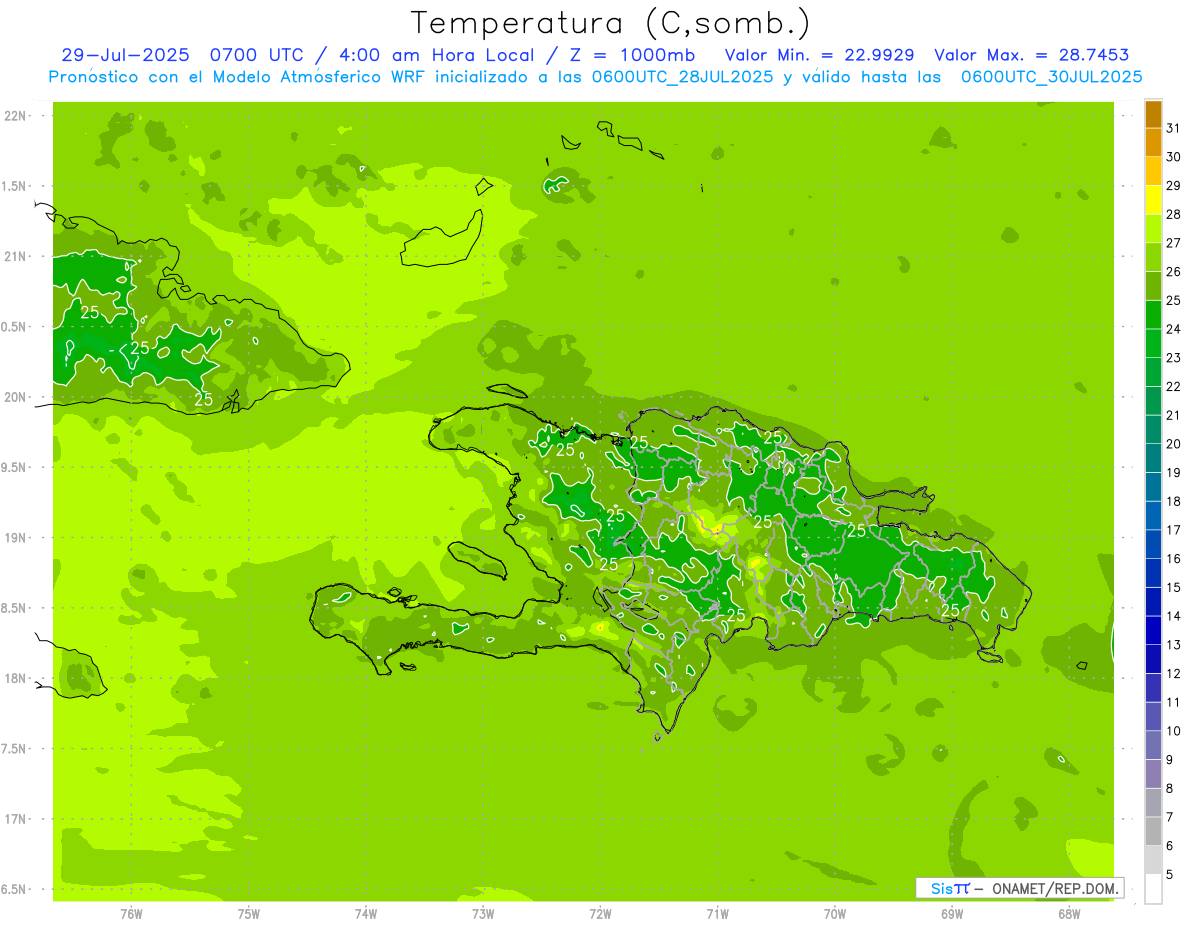
Task: Click the "74W" longitude axis label
Action: click(x=366, y=914)
